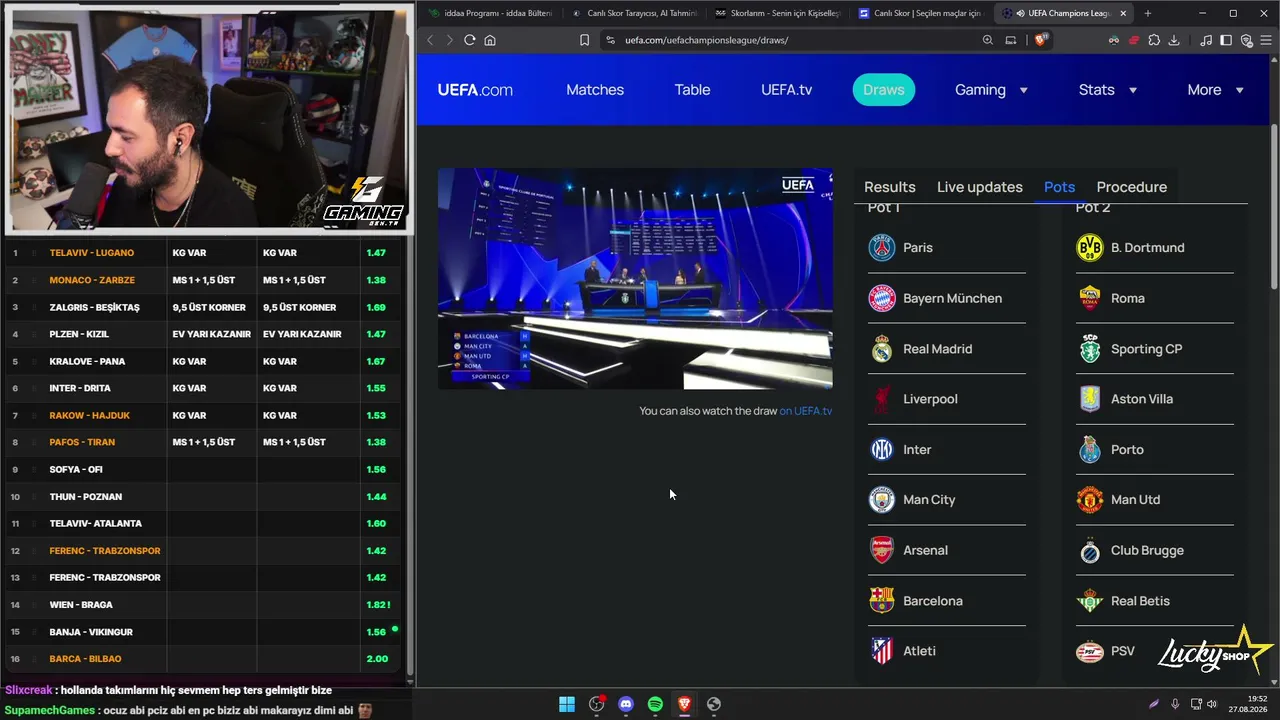Select the Draws navigation pill
1280x720 pixels.
(884, 90)
